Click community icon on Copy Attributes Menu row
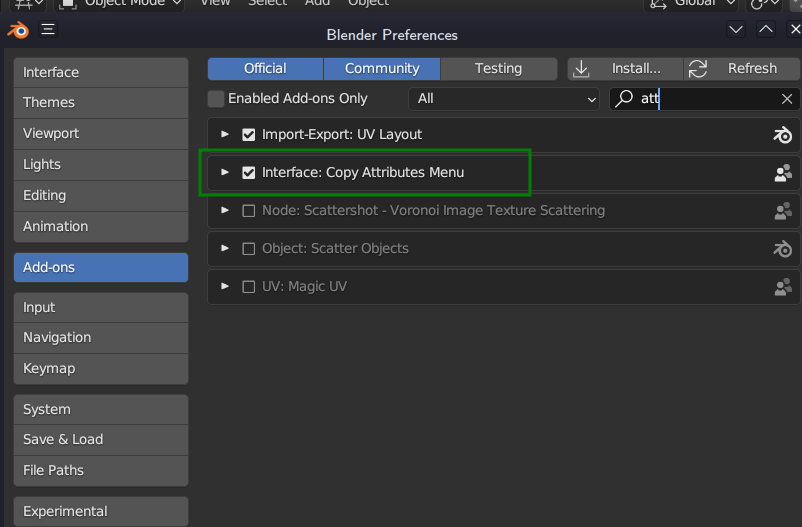This screenshot has height=527, width=802. [783, 173]
